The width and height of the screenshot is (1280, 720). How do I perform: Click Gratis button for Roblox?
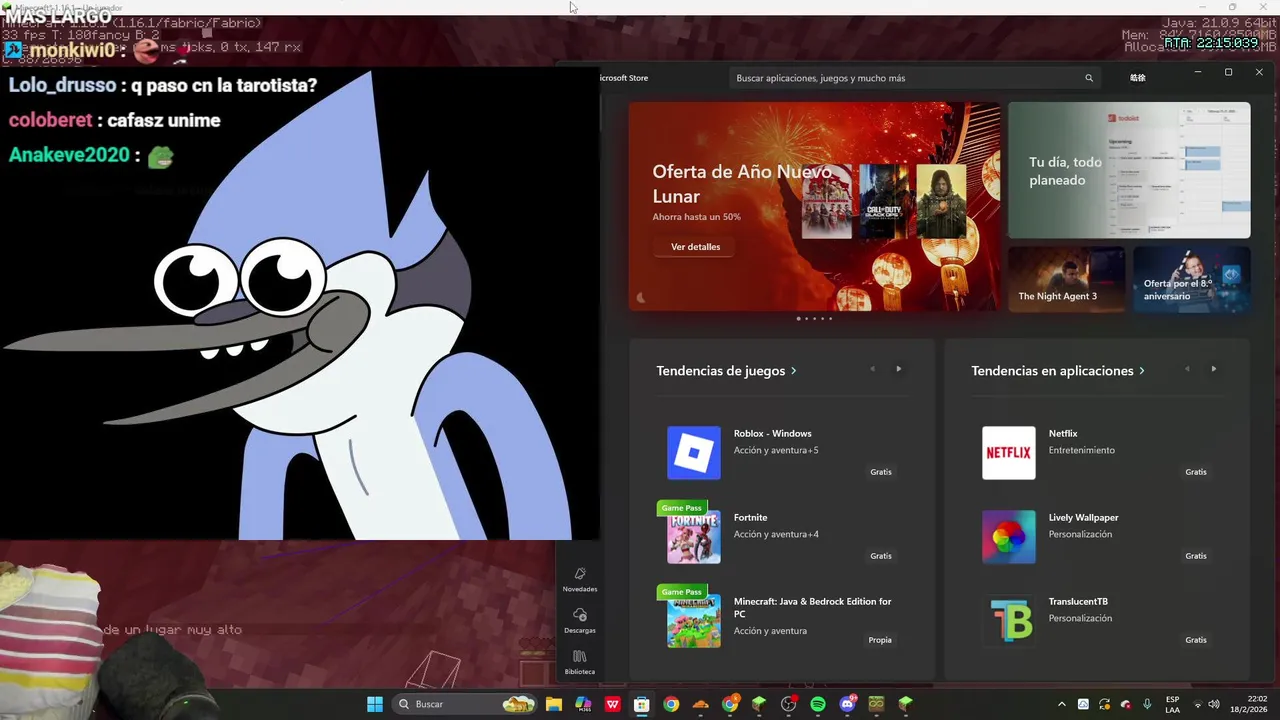click(881, 472)
